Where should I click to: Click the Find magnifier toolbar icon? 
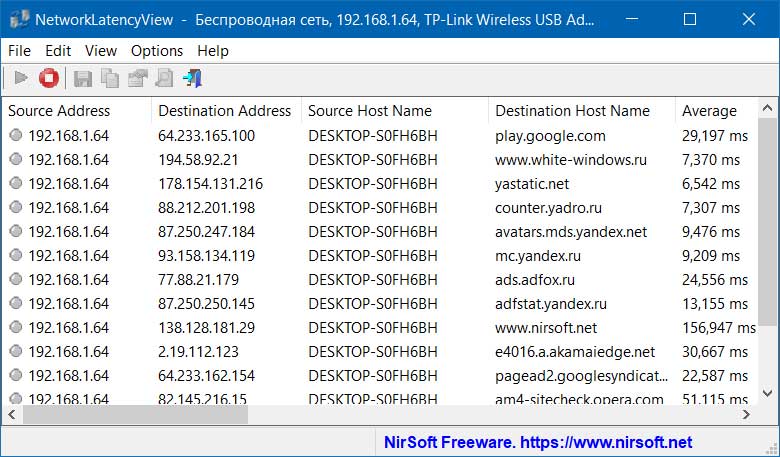click(x=165, y=79)
